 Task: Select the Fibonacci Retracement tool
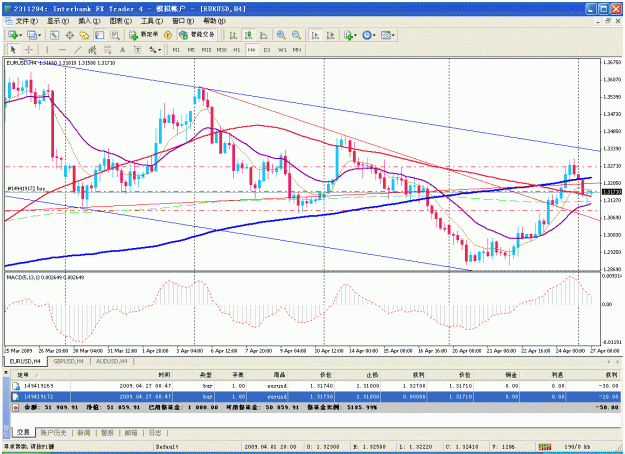[x=108, y=50]
